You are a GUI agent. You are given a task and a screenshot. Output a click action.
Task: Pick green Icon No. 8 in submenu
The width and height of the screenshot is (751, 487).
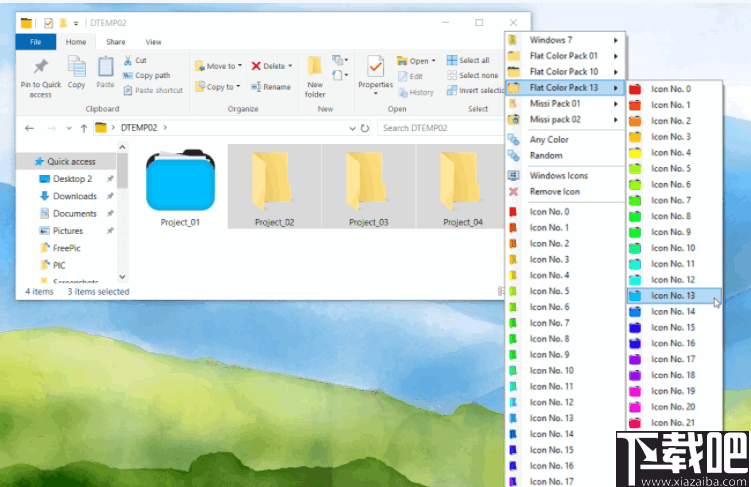click(x=674, y=216)
